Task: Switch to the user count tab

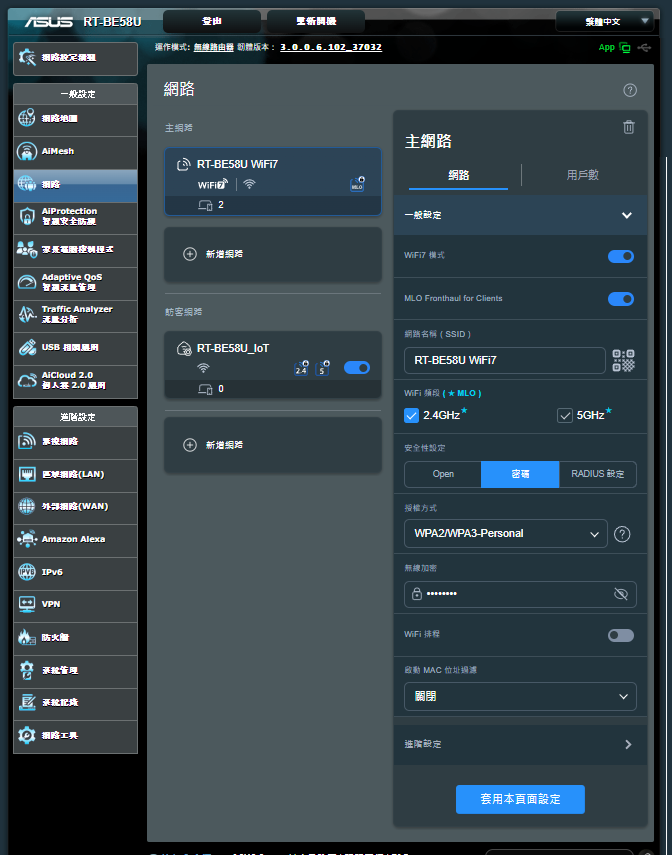Action: 583,176
